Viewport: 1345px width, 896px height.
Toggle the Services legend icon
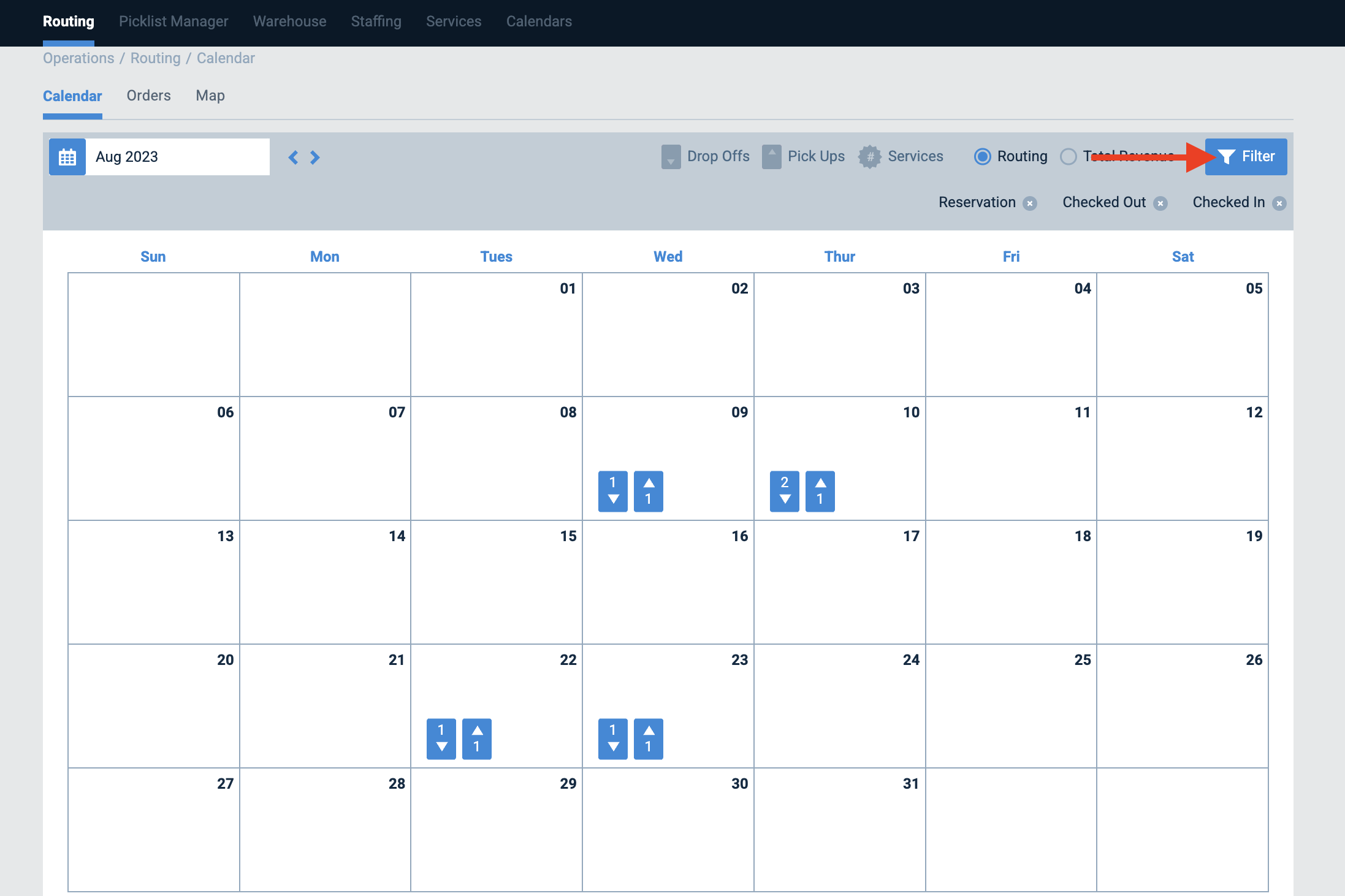click(869, 157)
